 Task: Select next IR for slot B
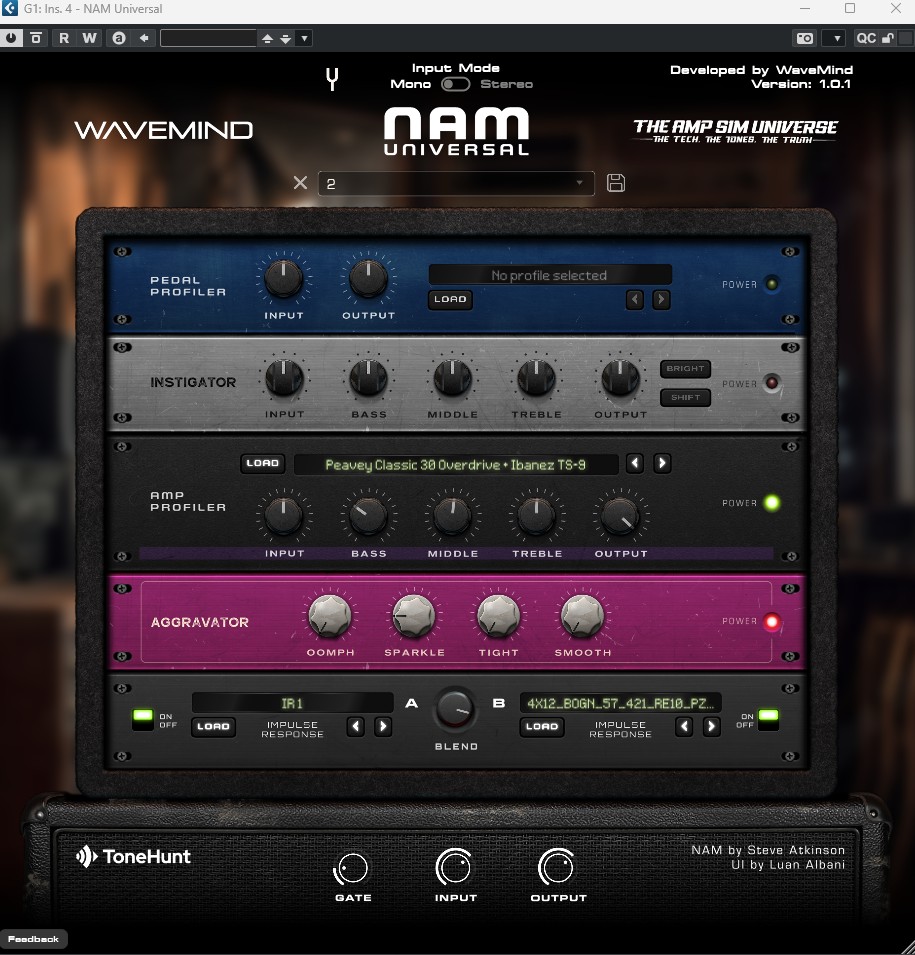(x=711, y=726)
